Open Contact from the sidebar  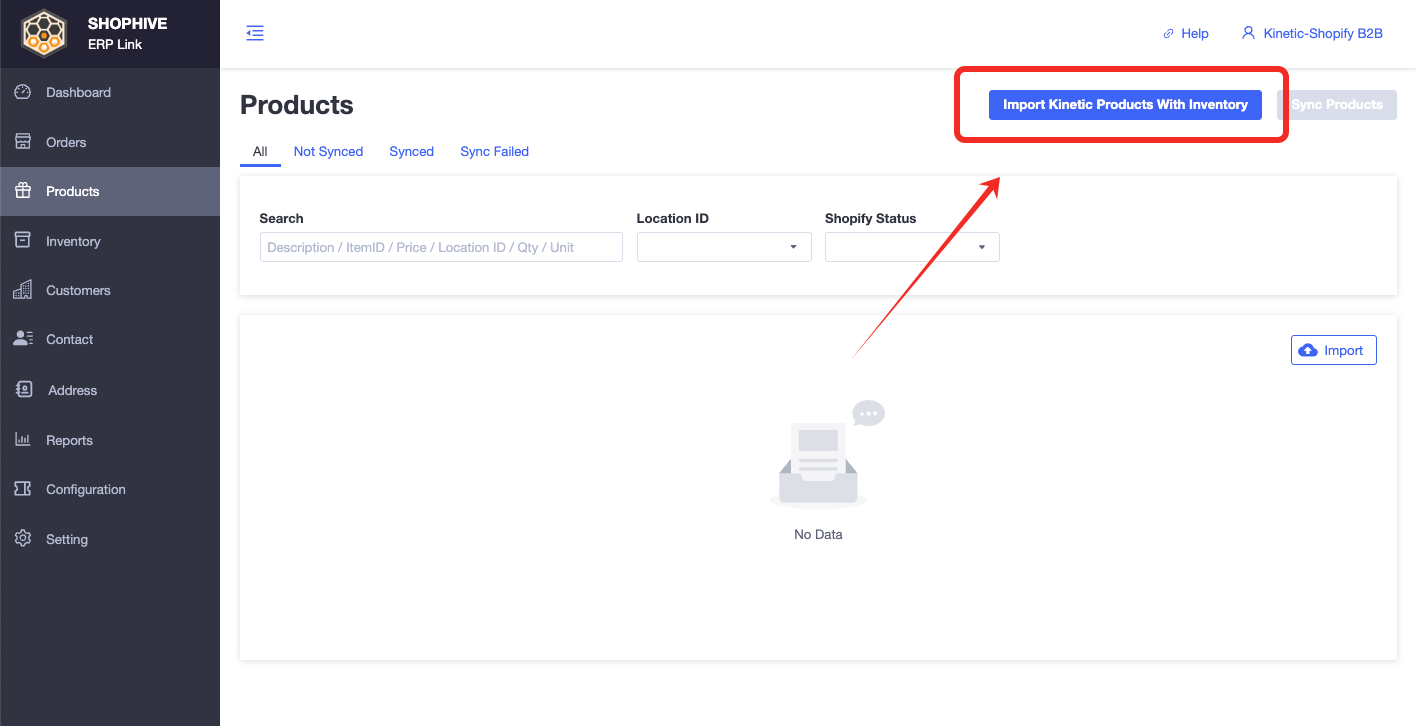[110, 339]
